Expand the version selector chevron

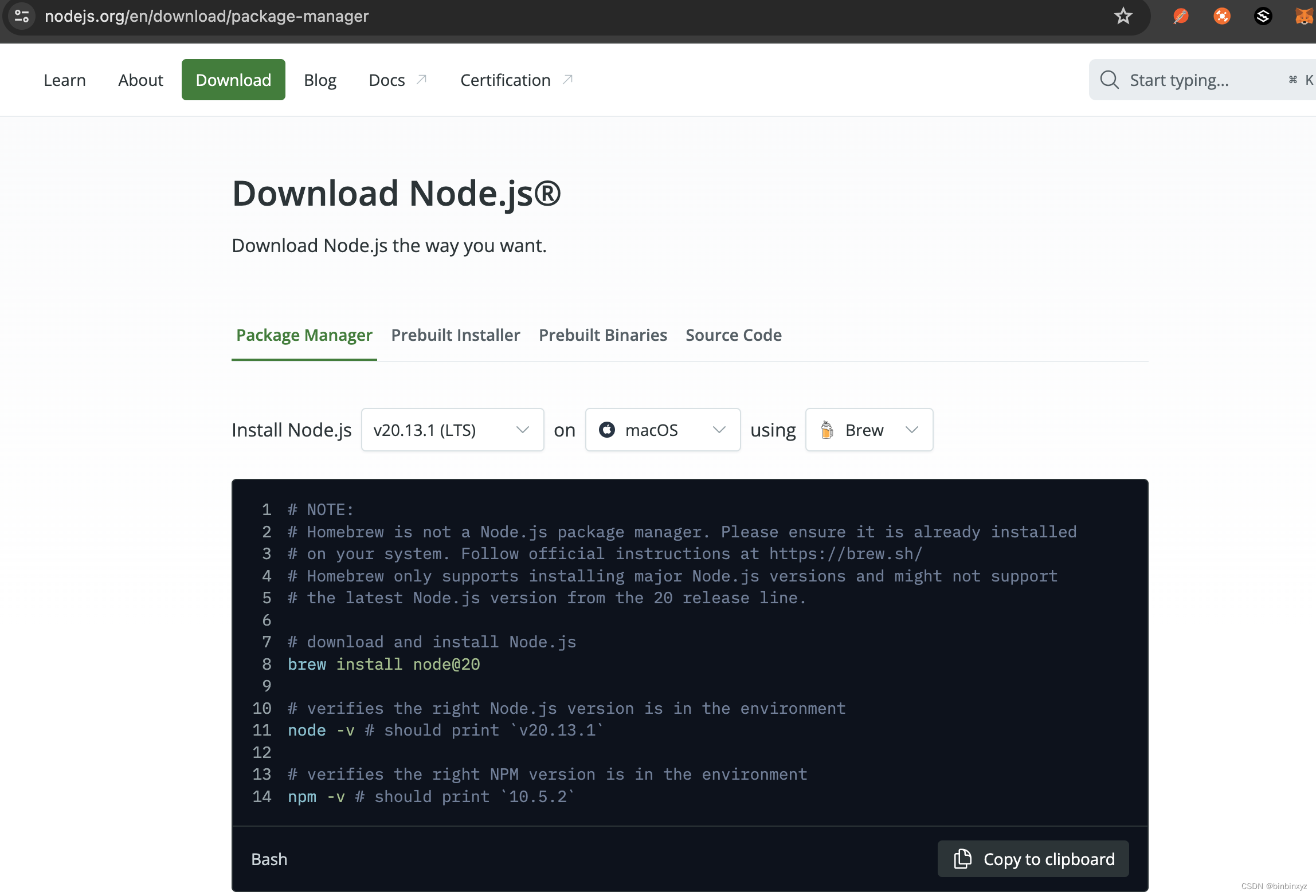pyautogui.click(x=522, y=430)
